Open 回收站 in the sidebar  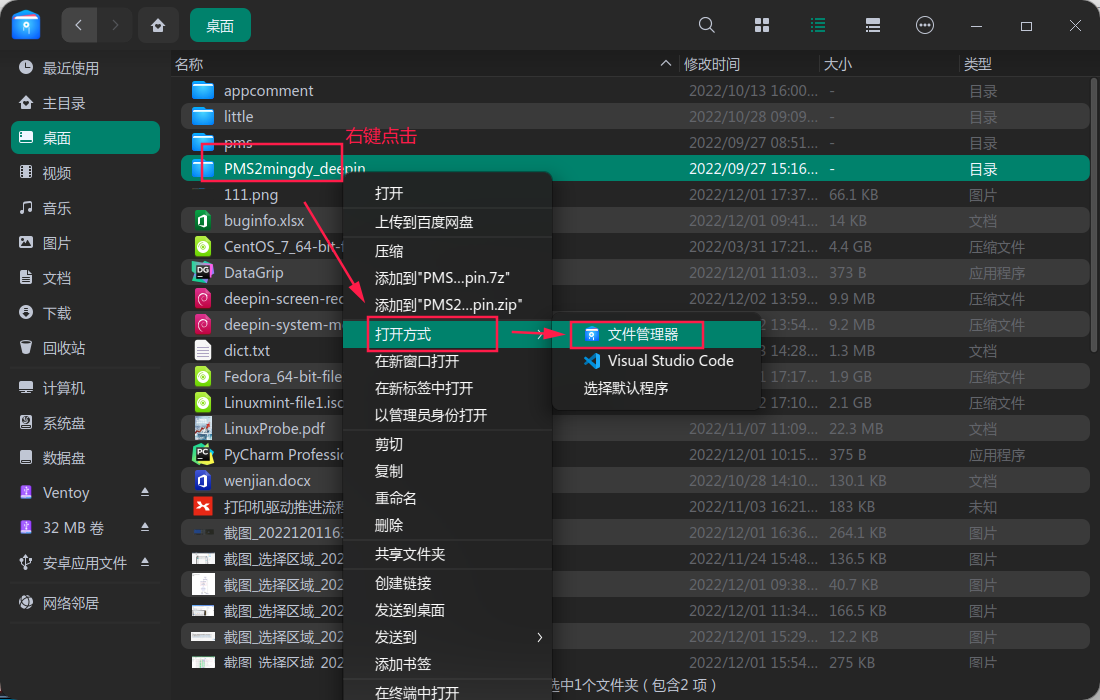click(86, 348)
